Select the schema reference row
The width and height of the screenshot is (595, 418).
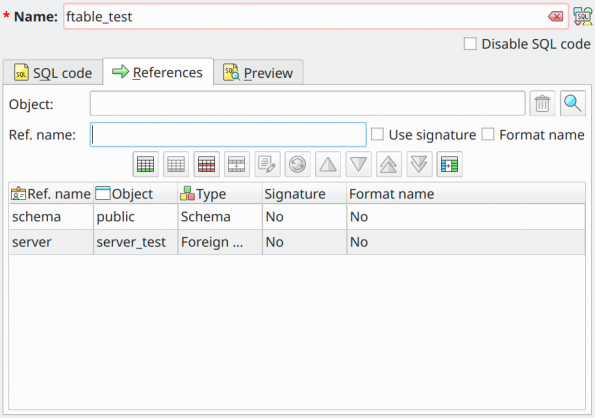pyautogui.click(x=297, y=217)
